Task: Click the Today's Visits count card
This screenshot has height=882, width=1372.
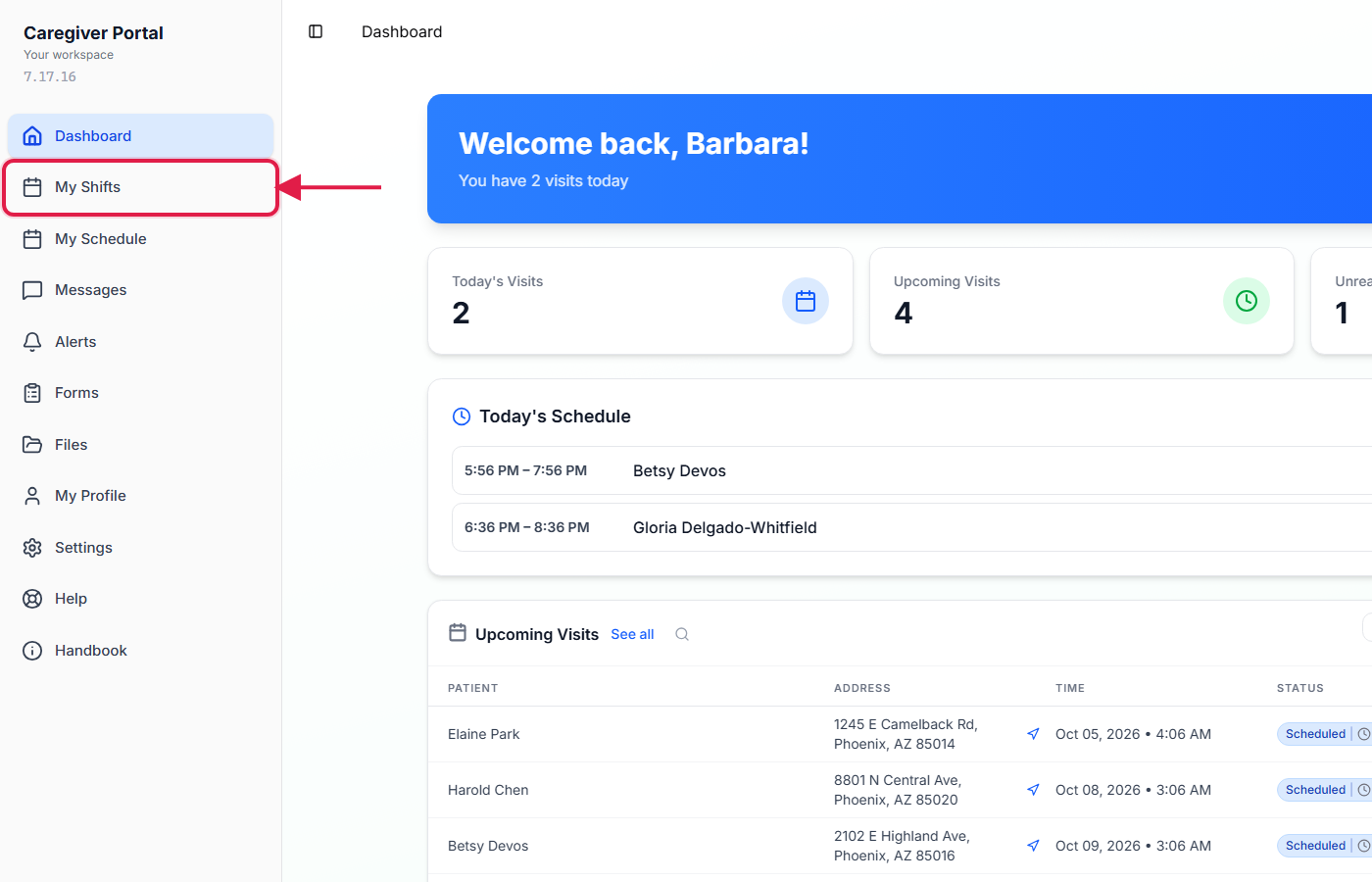Action: (x=640, y=301)
